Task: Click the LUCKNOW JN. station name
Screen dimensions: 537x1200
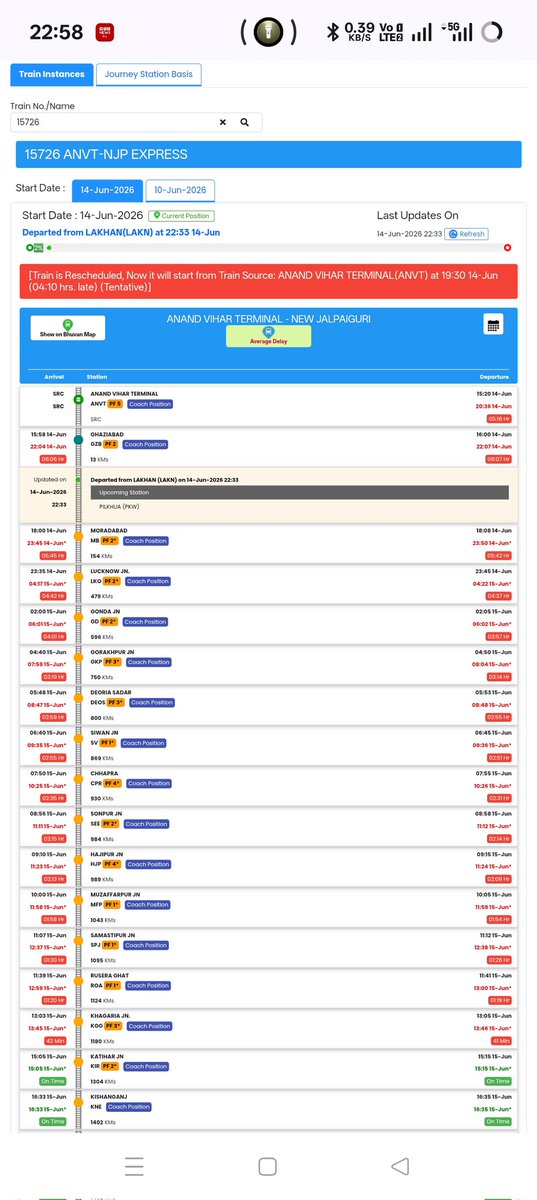Action: 110,571
